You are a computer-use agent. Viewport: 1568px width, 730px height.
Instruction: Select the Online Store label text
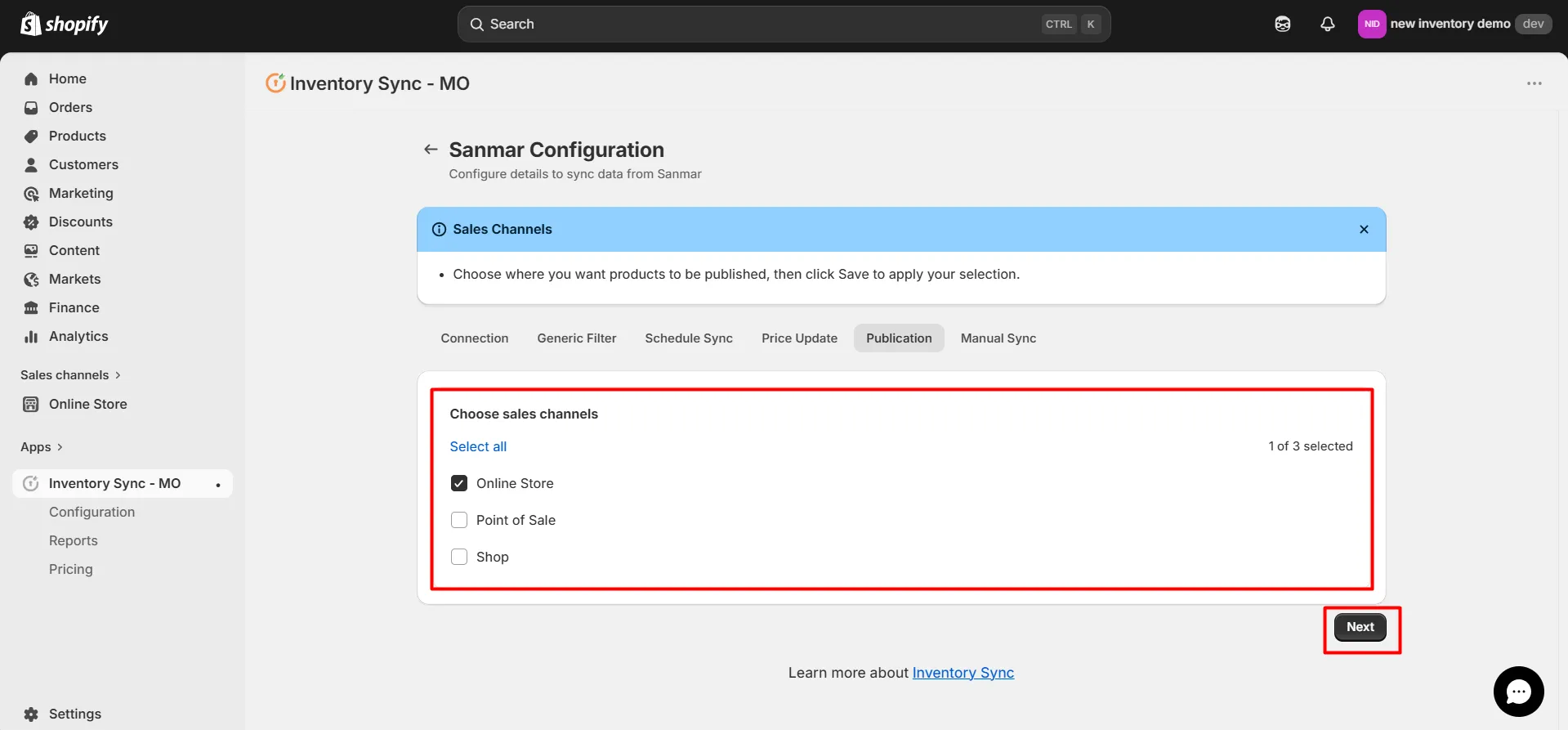point(515,483)
